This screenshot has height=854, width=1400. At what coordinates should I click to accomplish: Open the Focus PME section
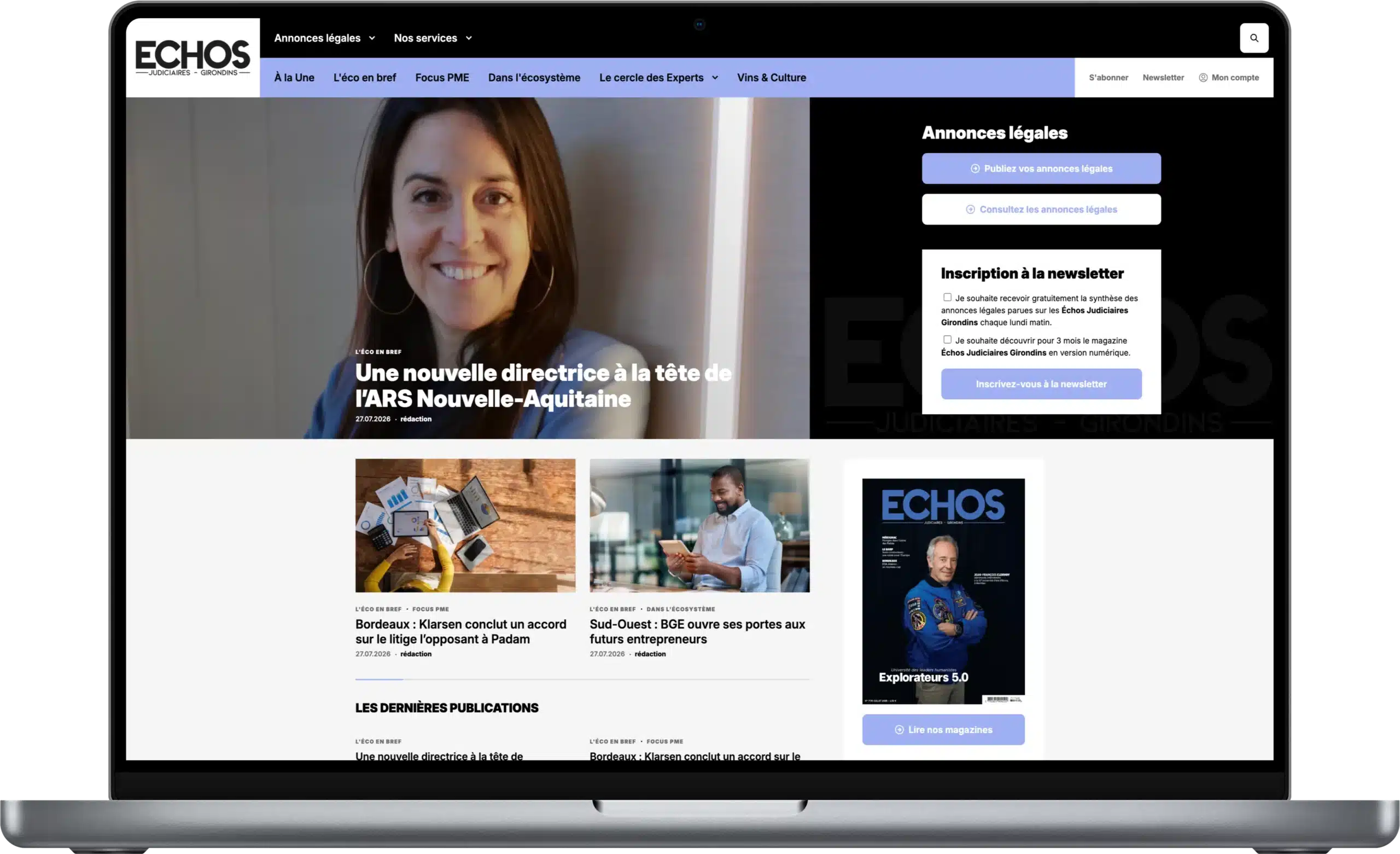[x=442, y=77]
